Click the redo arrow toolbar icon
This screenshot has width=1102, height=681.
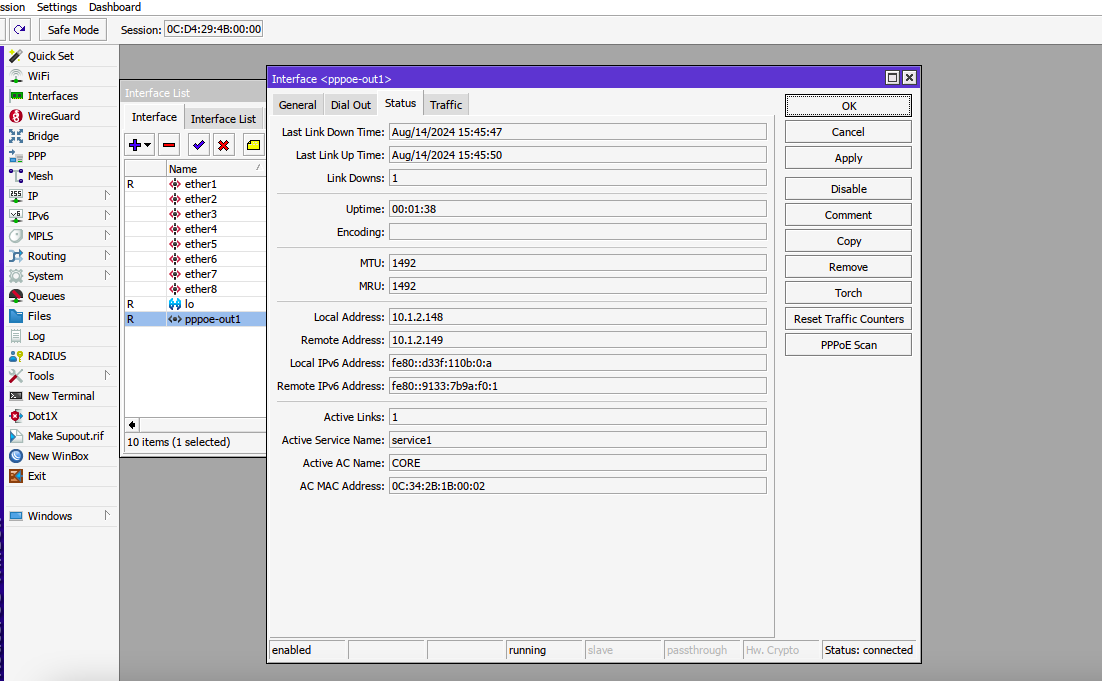(x=20, y=30)
